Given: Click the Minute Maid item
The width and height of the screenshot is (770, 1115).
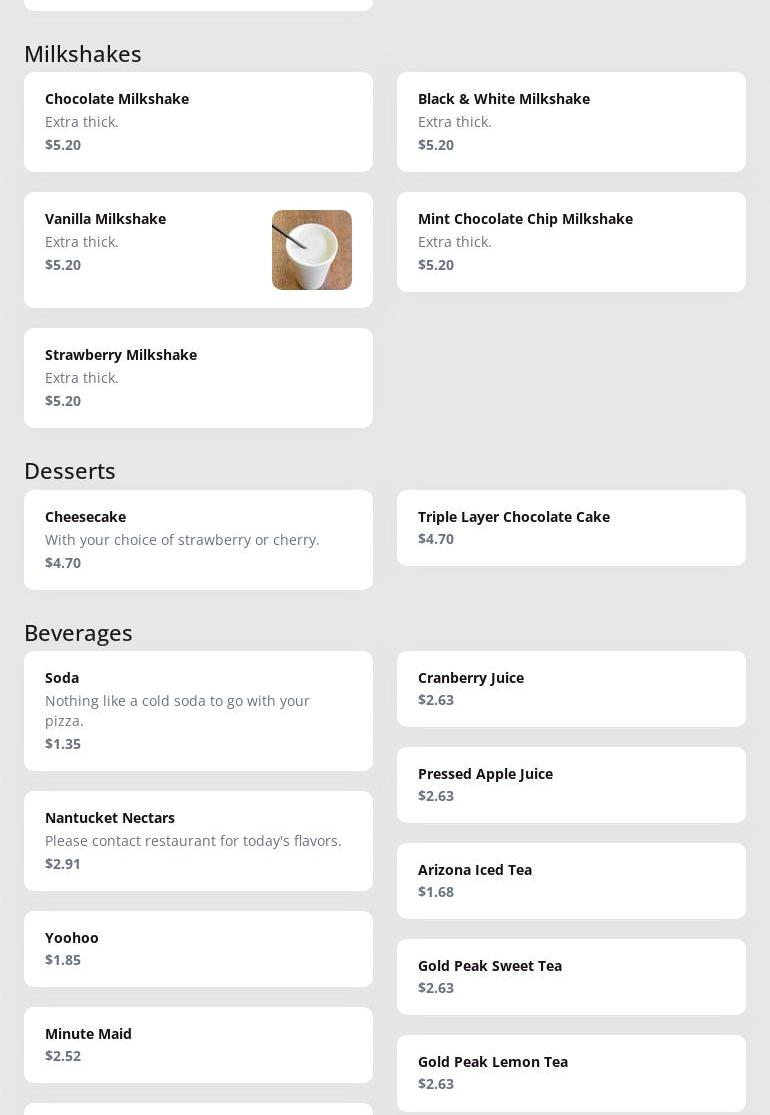Looking at the screenshot, I should pos(198,1045).
